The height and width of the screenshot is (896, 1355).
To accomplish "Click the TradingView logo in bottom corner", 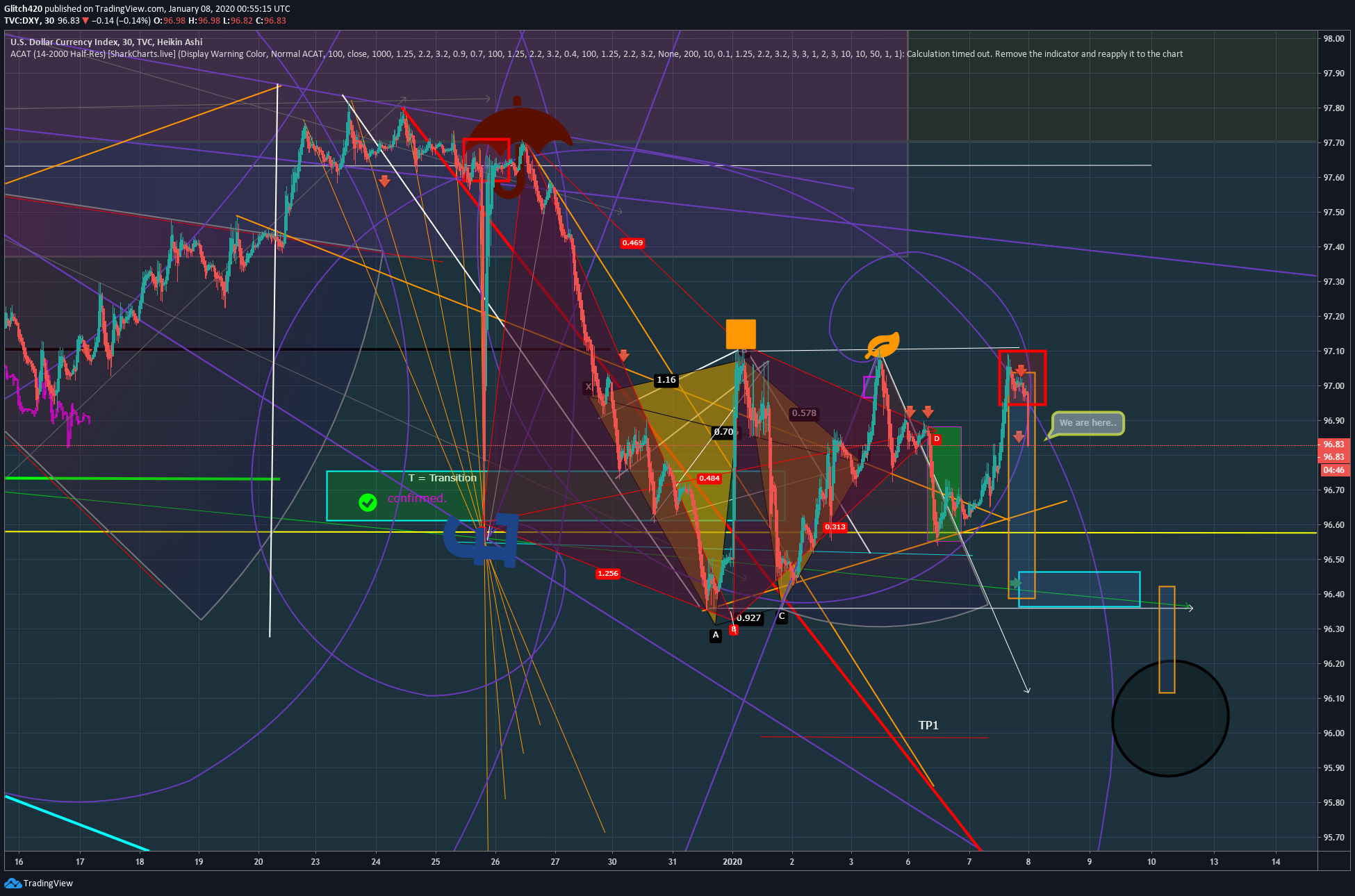I will pos(39,883).
